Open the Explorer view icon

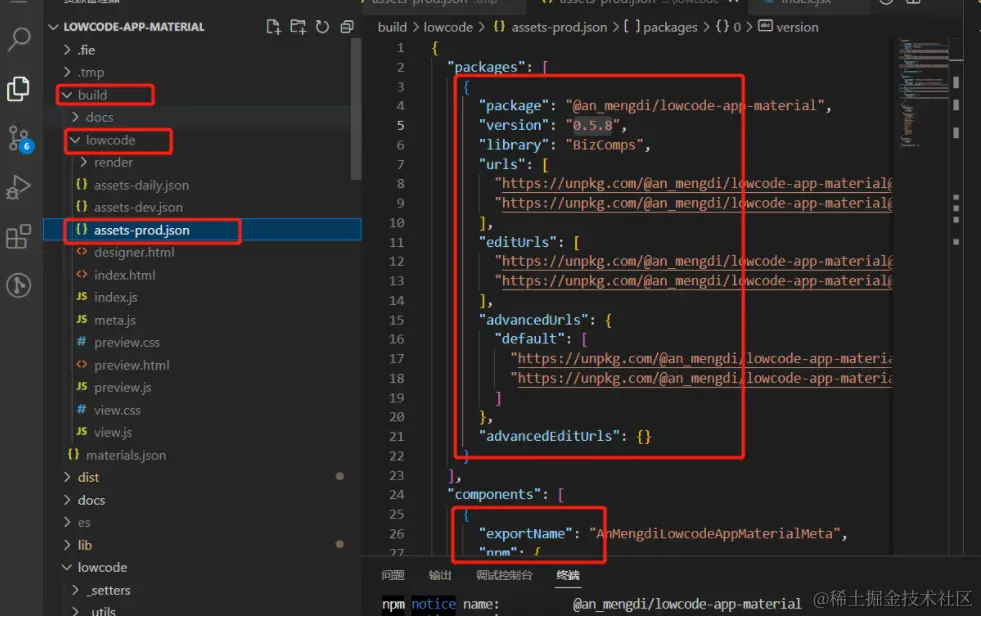tap(19, 88)
